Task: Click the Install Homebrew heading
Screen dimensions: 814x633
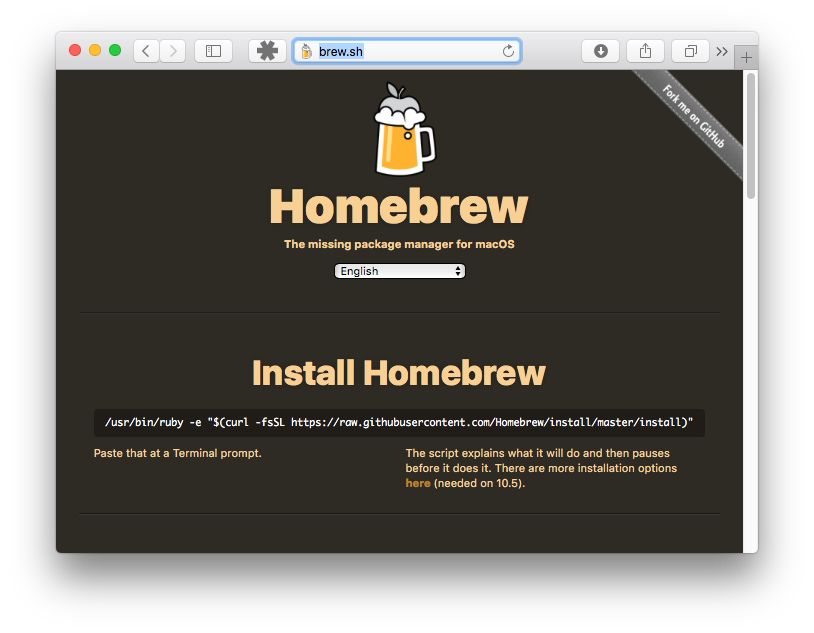Action: pos(399,373)
